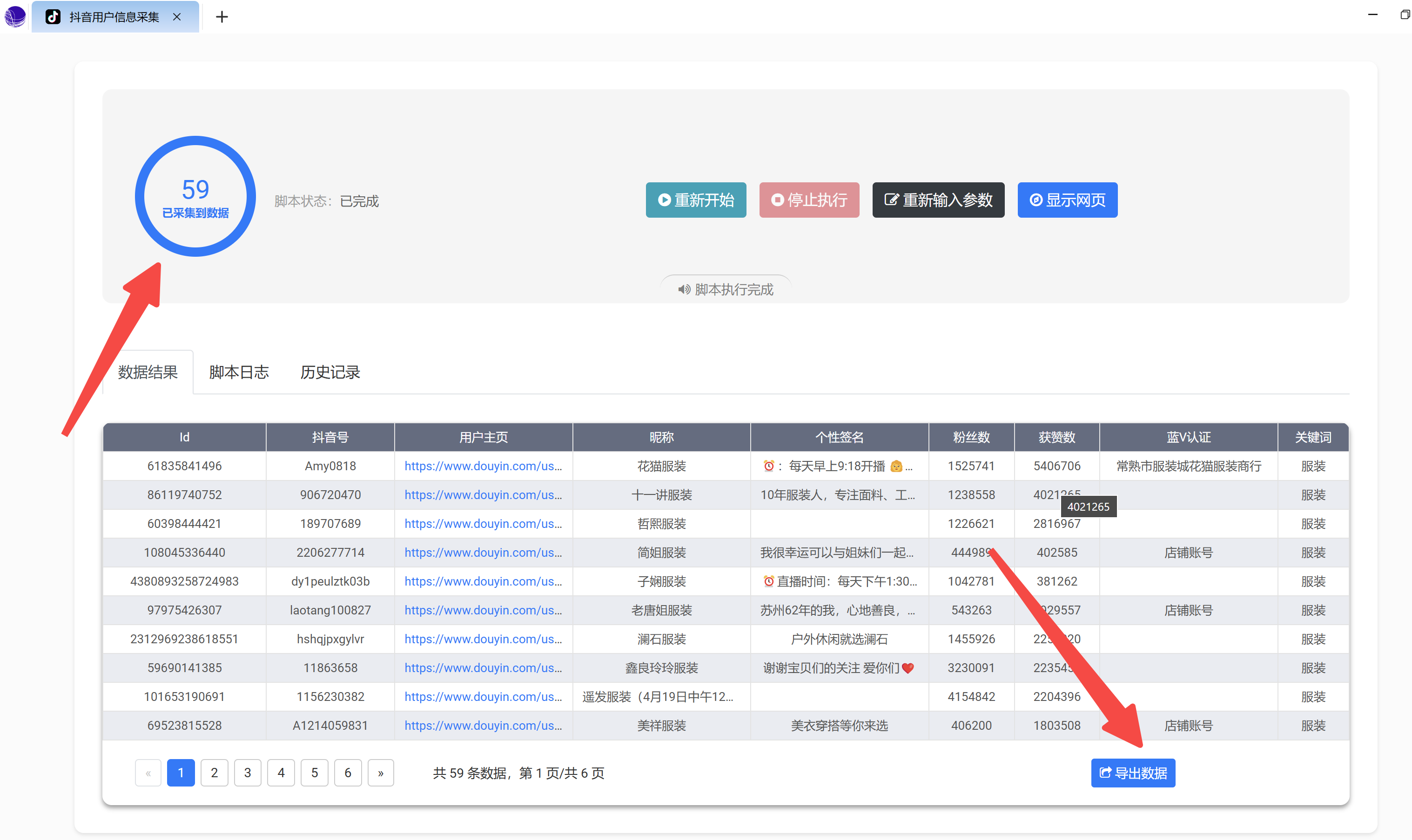Click the « previous page arrow
The width and height of the screenshot is (1412, 840).
tap(148, 773)
